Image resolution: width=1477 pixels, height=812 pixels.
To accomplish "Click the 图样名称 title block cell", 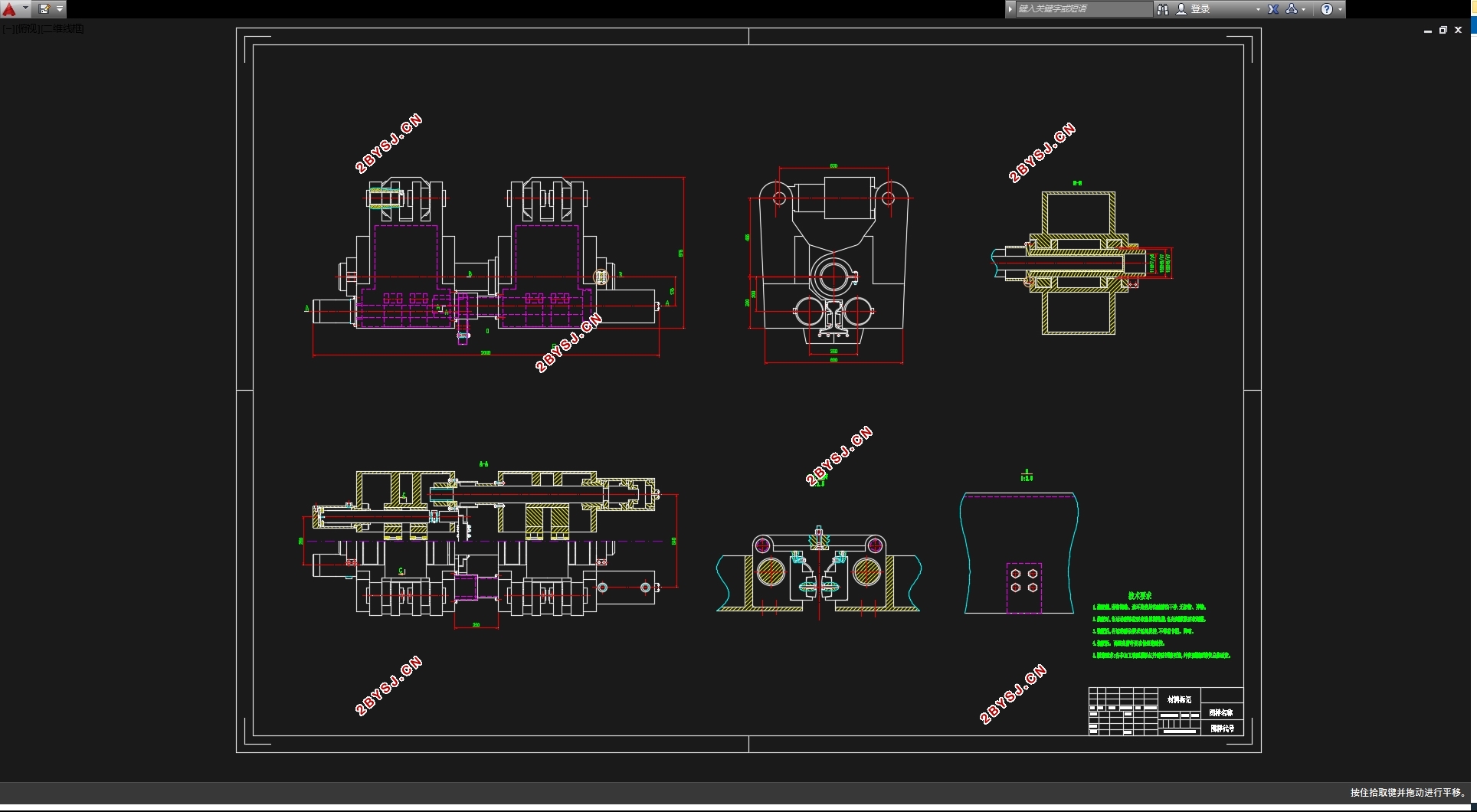I will 1221,712.
